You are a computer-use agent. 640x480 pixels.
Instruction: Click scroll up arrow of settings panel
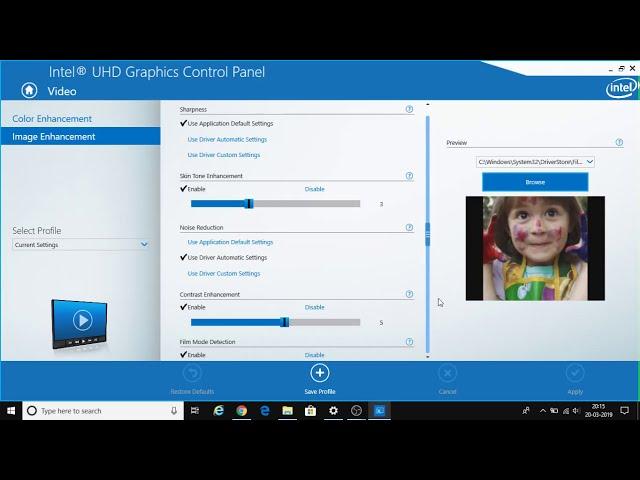(427, 104)
